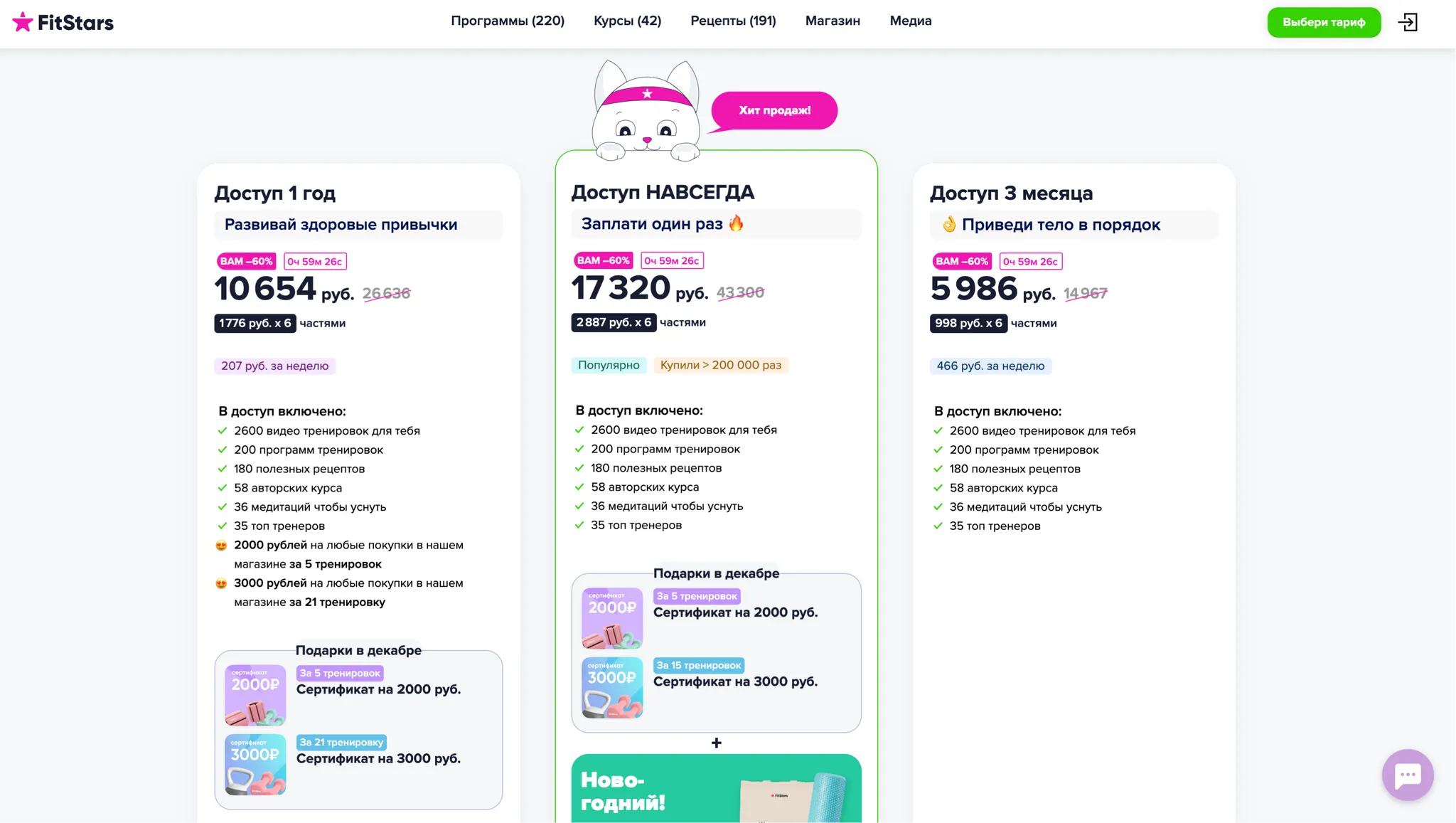The height and width of the screenshot is (823, 1456).
Task: Go to Рецепты (191) section
Action: [x=733, y=21]
